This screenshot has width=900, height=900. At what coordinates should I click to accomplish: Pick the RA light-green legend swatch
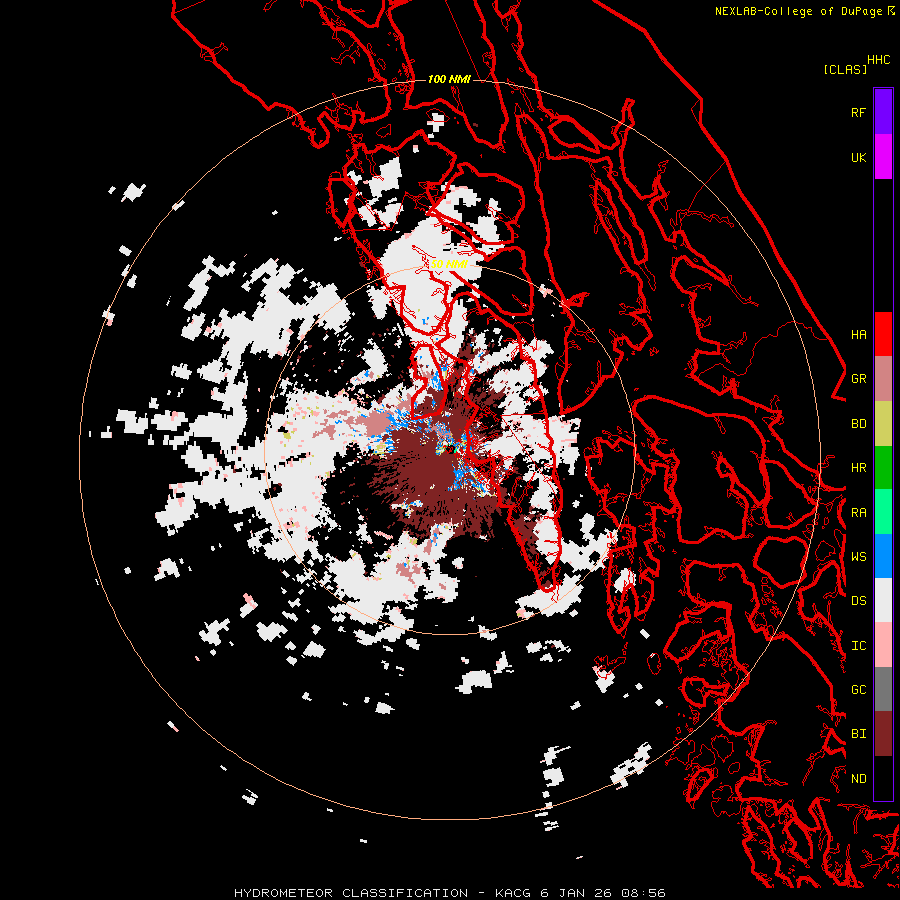coord(883,512)
